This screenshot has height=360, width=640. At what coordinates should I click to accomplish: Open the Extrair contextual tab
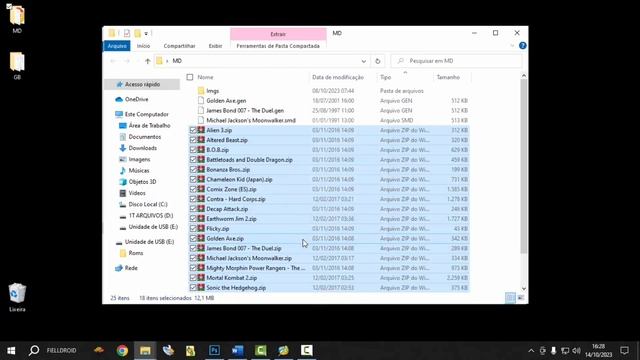(278, 34)
